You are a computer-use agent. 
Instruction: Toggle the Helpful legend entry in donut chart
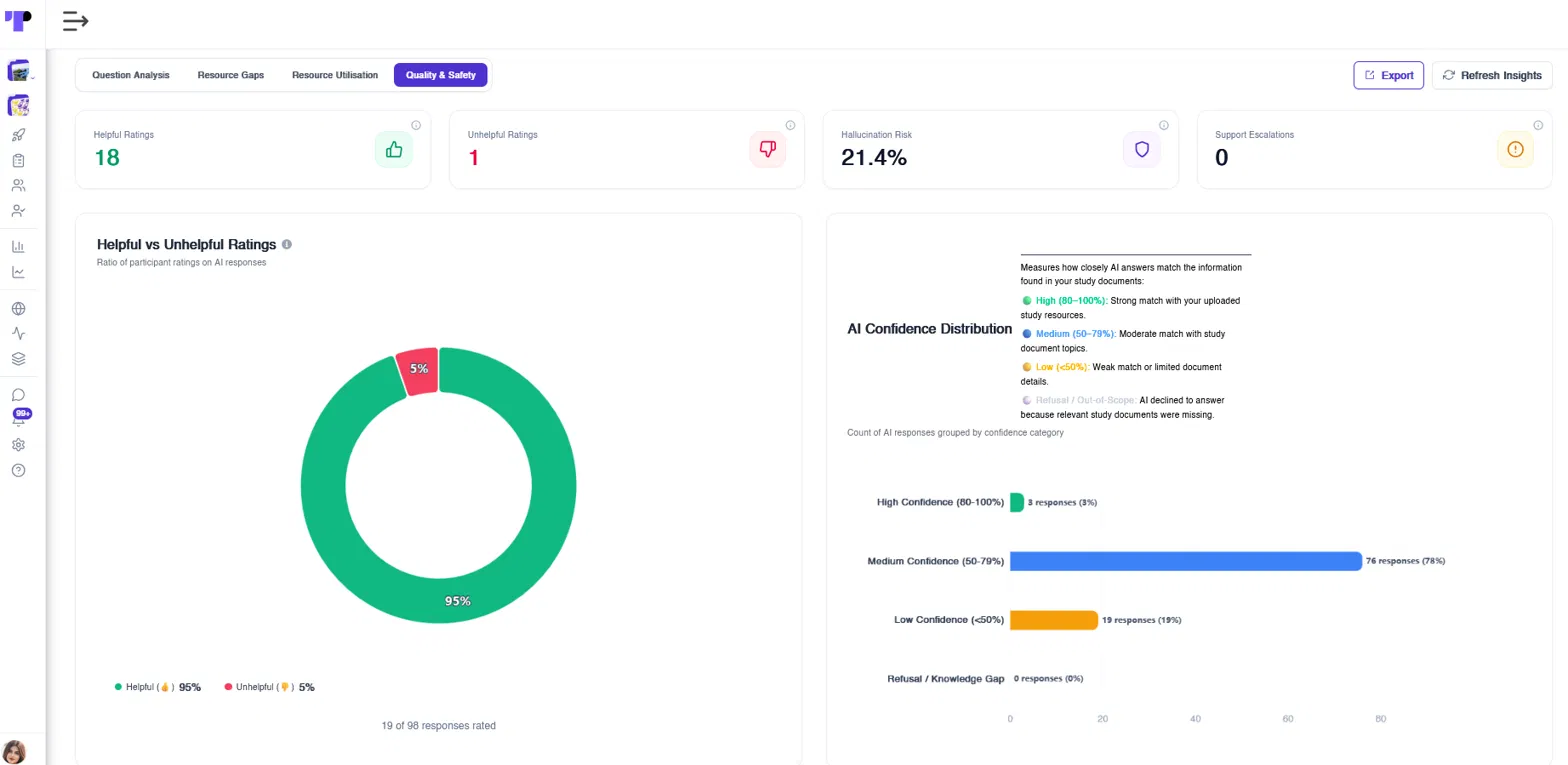coord(158,687)
